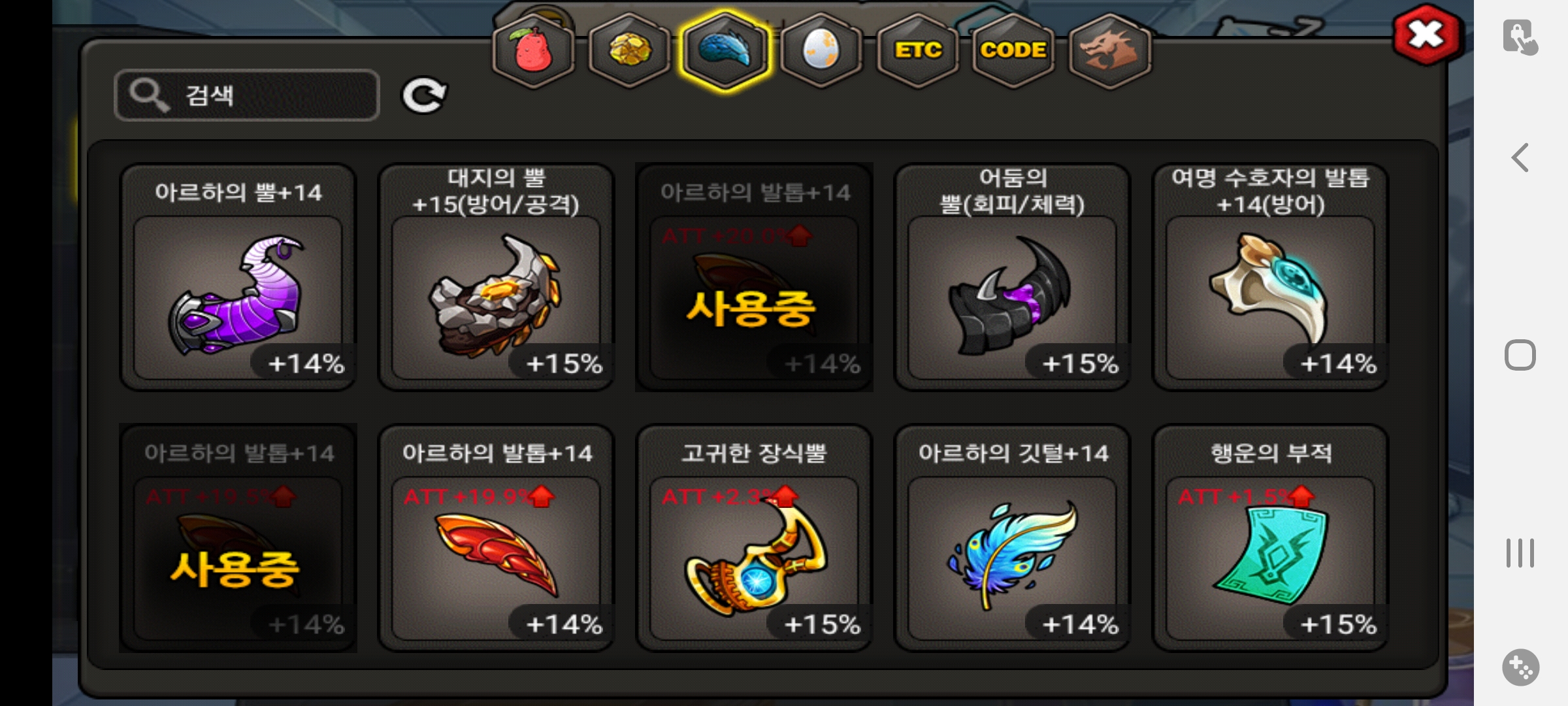
Task: Choose the black 어둠의 뿔 item
Action: tap(1013, 277)
